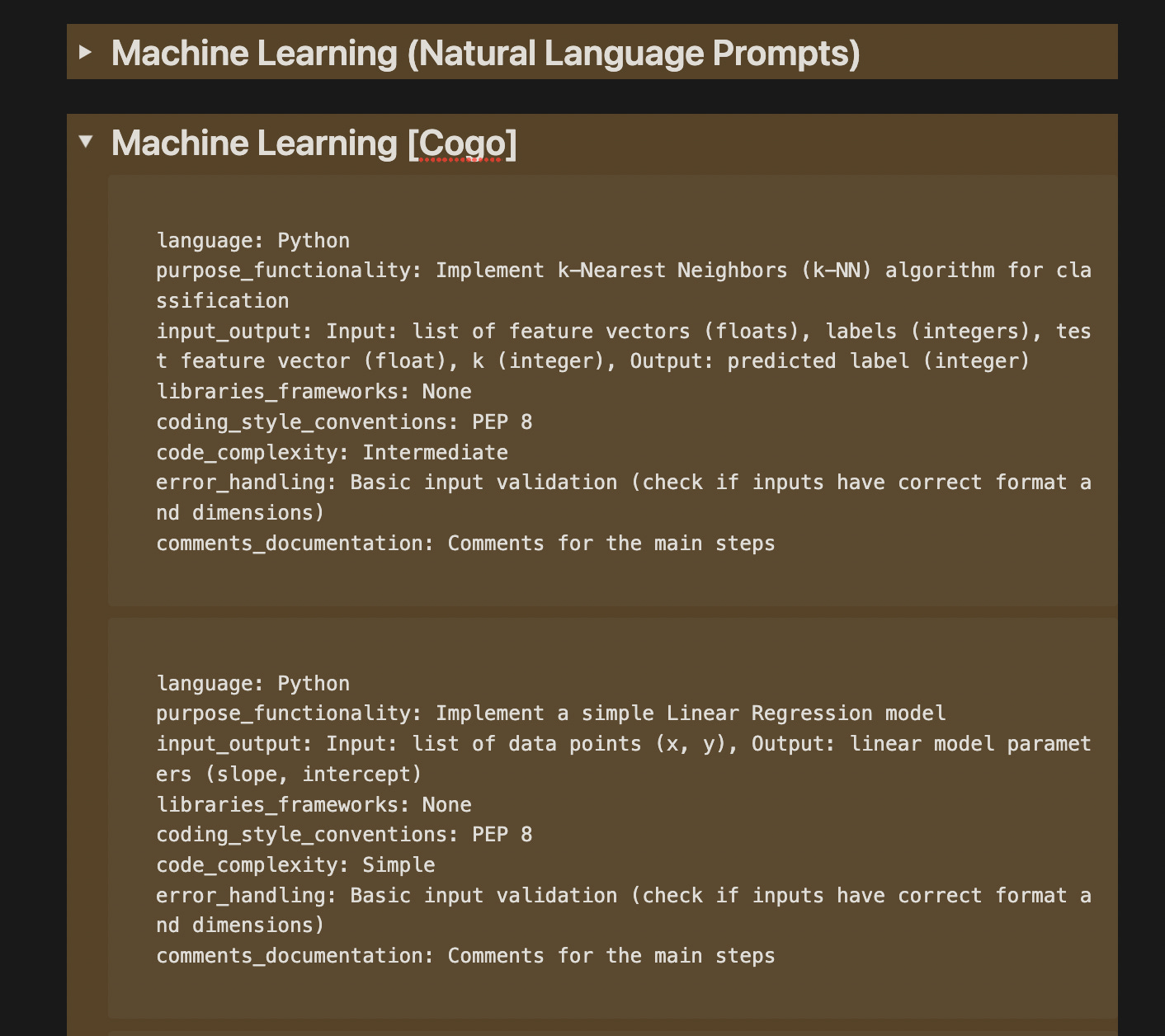Click the partially visible block at the bottom
The height and width of the screenshot is (1036, 1165).
pyautogui.click(x=611, y=1031)
